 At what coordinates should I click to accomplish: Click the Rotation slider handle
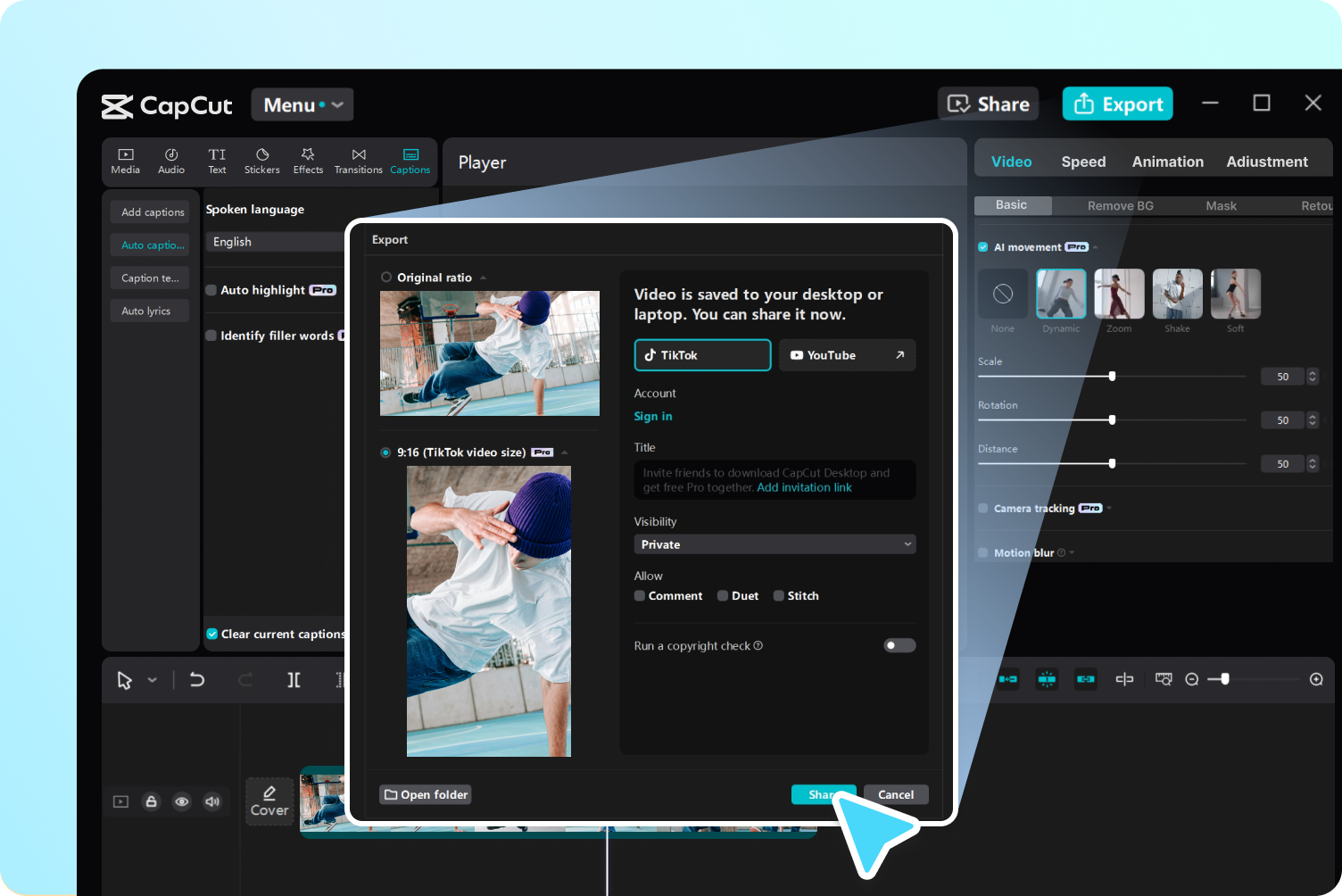(x=1112, y=419)
